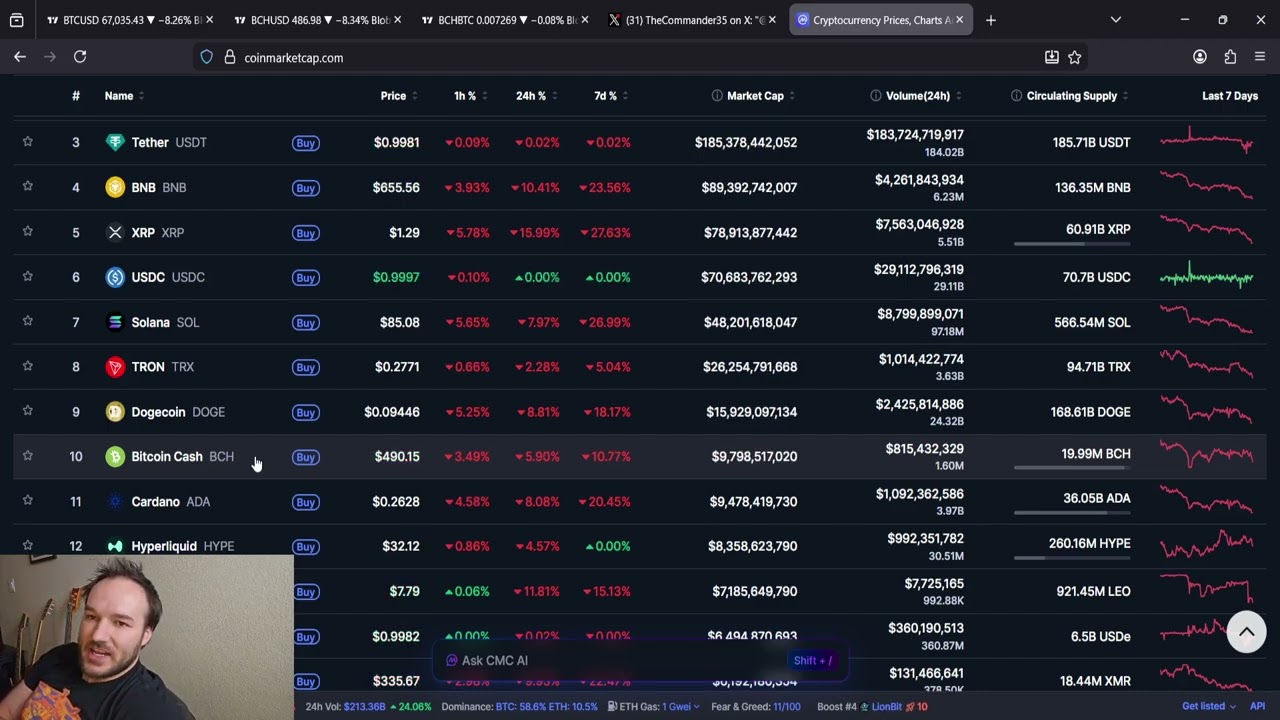Click the USDC coin logo
1280x720 pixels.
[x=115, y=277]
